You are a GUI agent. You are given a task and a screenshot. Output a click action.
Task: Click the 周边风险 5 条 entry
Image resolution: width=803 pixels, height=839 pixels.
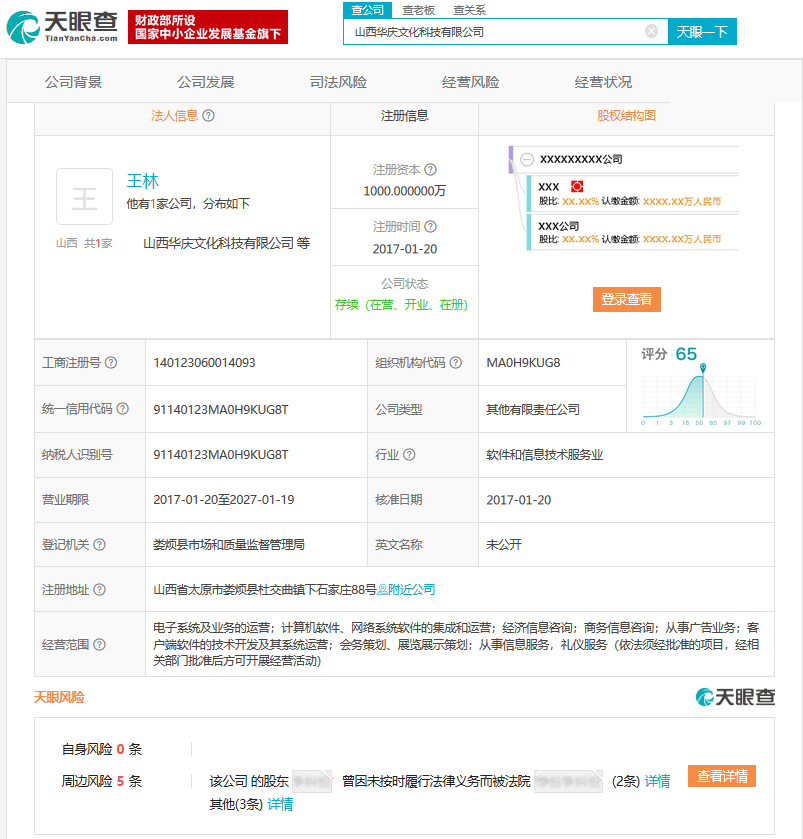102,781
